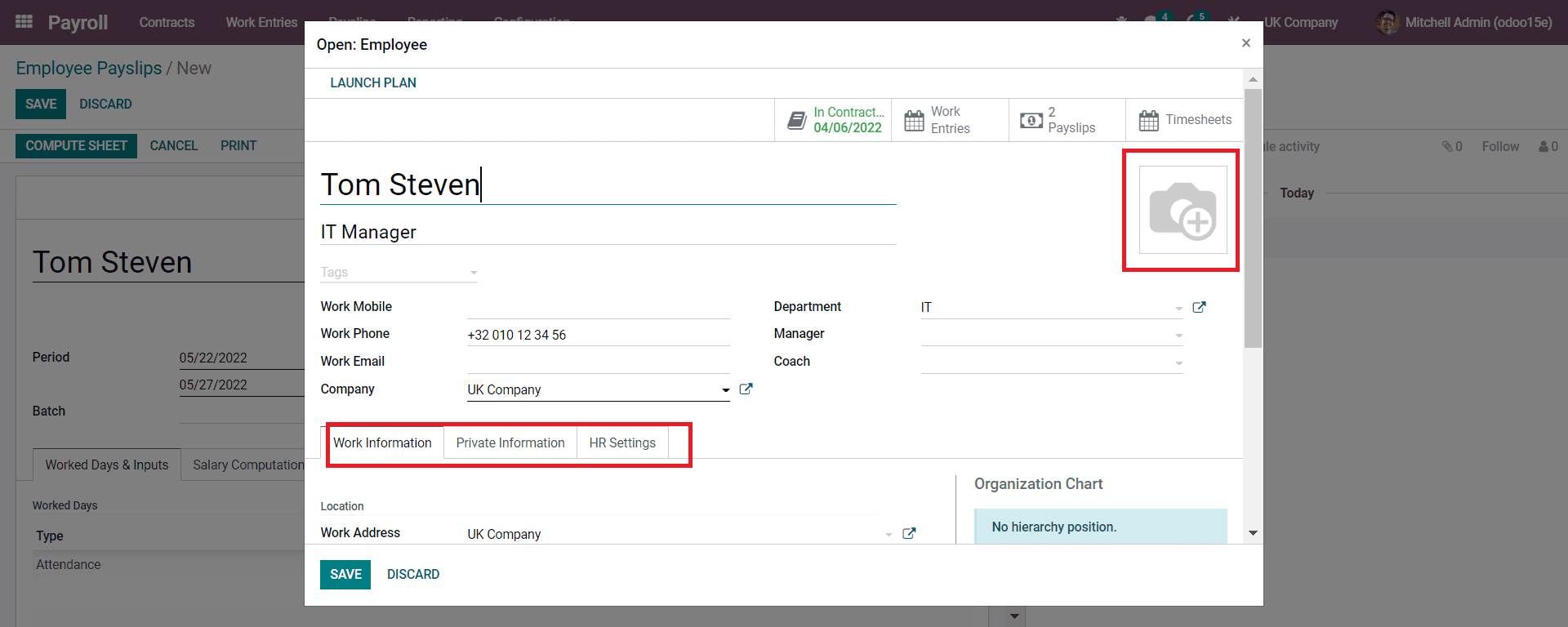Open Work Address external link icon
This screenshot has height=627, width=1568.
point(909,533)
